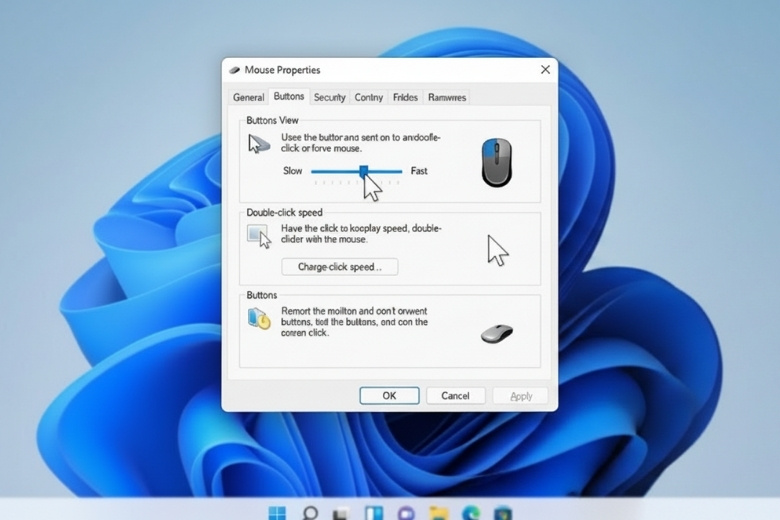Open the Frides tab
The width and height of the screenshot is (780, 520).
click(405, 97)
